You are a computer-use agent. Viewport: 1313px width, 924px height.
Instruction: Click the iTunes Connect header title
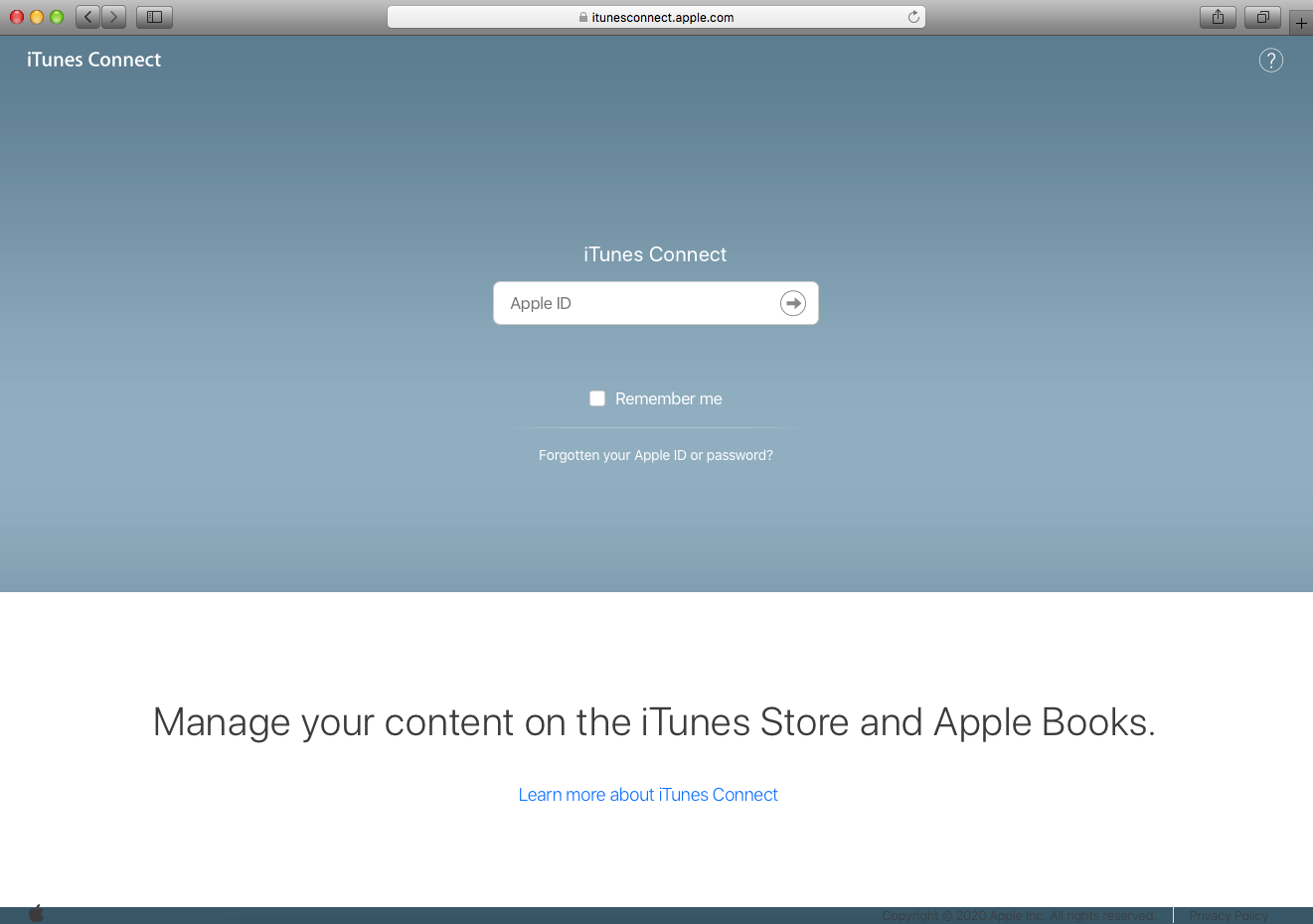94,60
